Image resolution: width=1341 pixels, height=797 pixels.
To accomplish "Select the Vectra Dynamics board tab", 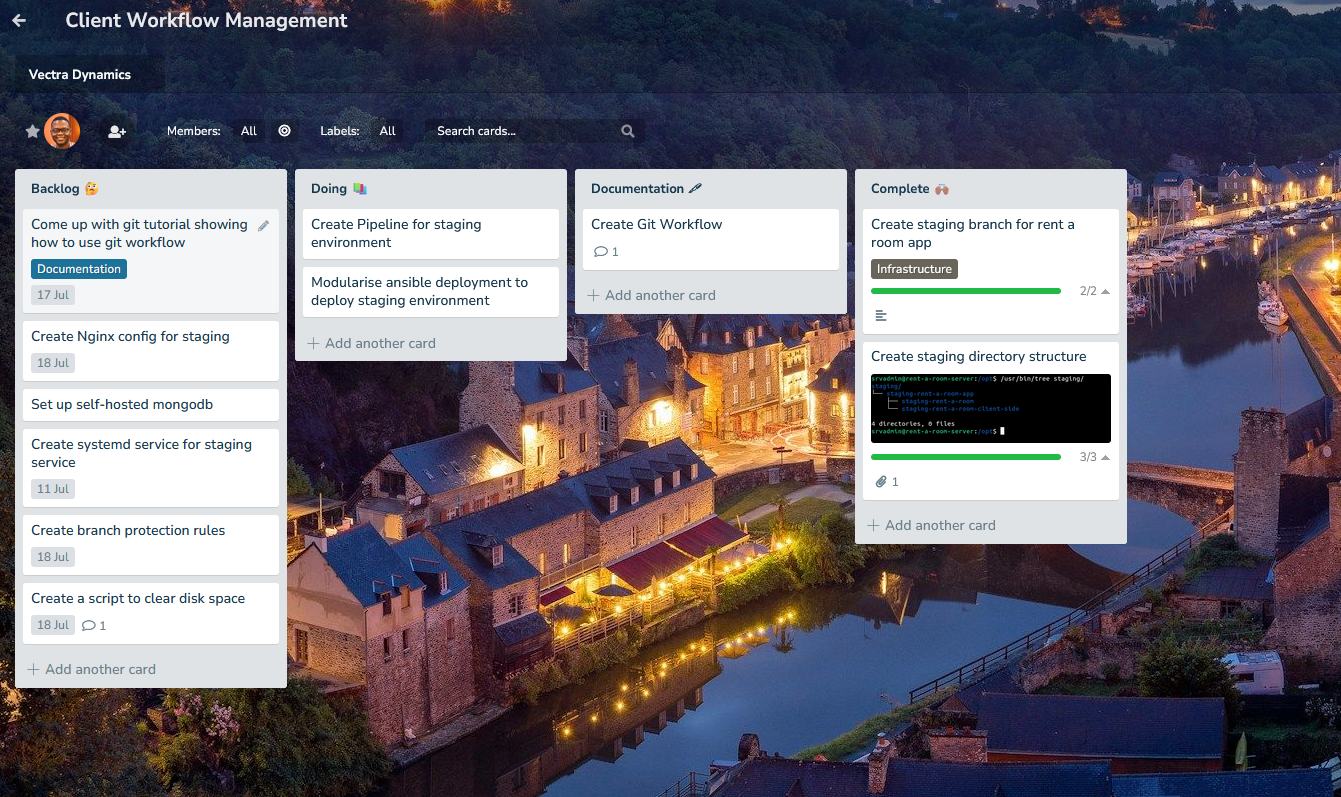I will point(80,74).
